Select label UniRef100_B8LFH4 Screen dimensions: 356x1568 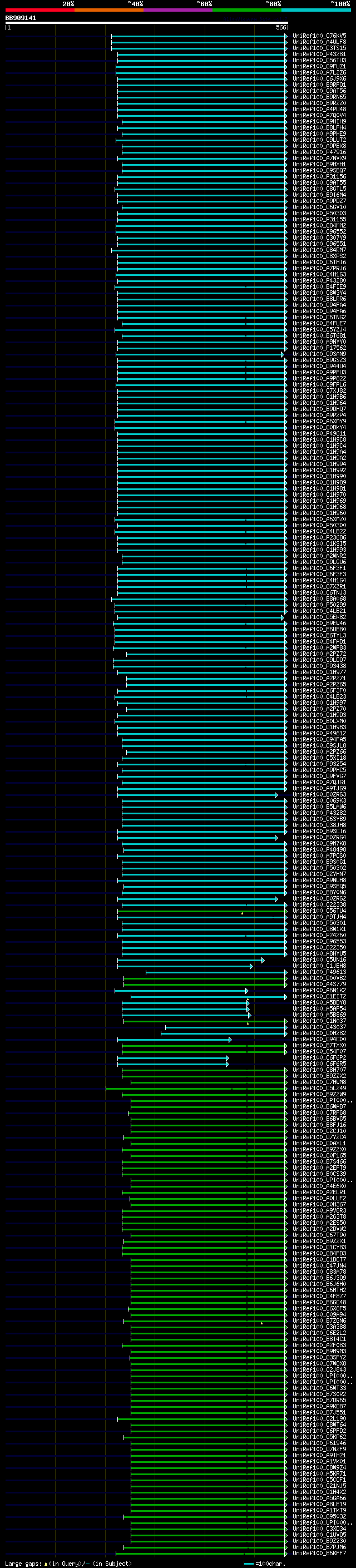point(319,128)
